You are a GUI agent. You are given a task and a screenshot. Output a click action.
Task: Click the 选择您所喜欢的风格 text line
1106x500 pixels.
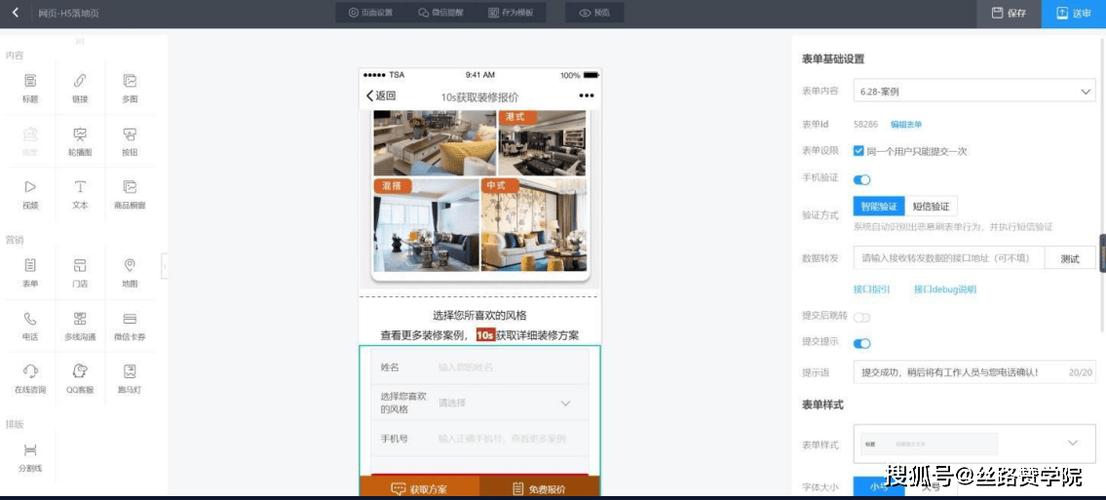[x=480, y=315]
